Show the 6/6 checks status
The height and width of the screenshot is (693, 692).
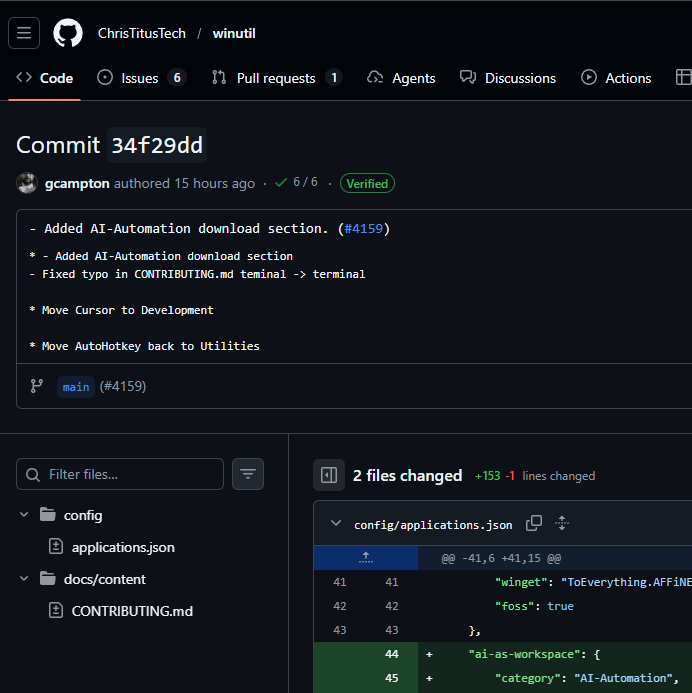pyautogui.click(x=297, y=183)
